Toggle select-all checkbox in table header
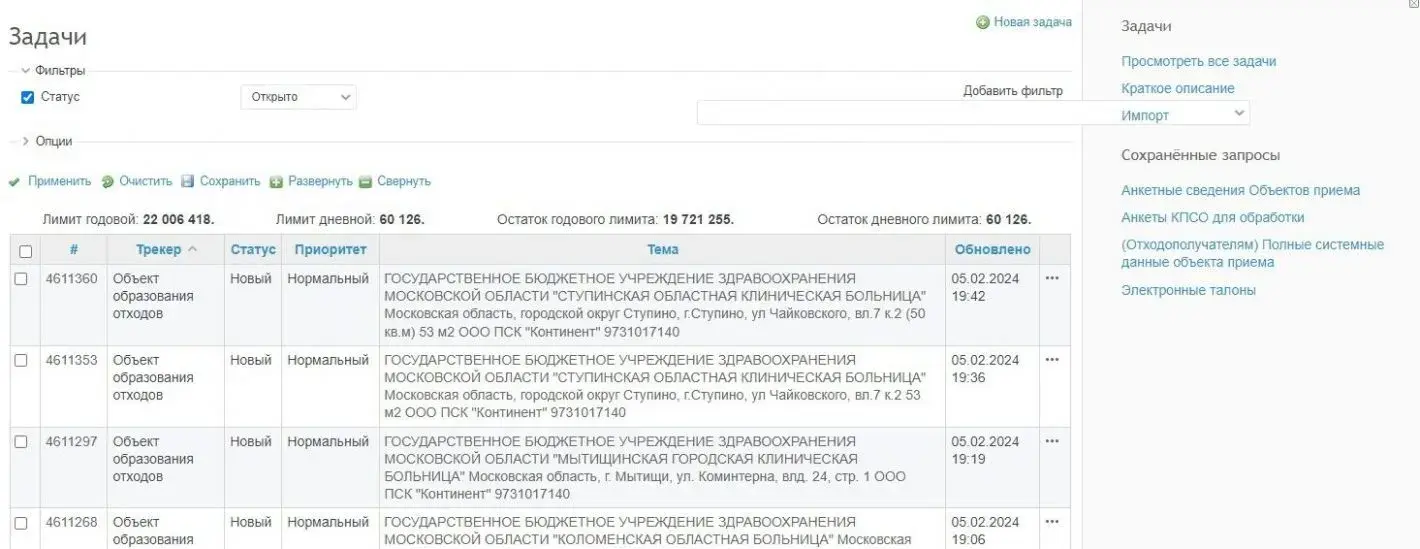 pyautogui.click(x=25, y=251)
